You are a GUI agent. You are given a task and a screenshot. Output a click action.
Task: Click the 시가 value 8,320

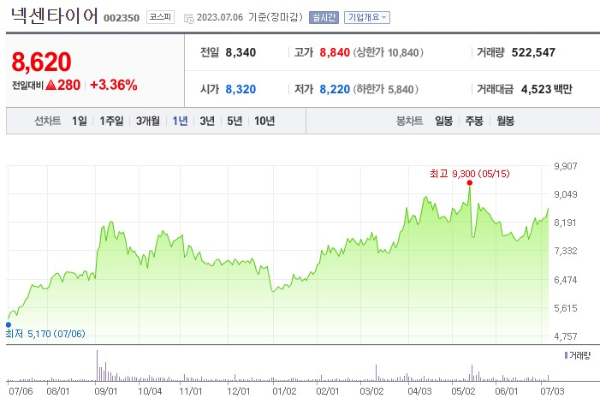[240, 89]
